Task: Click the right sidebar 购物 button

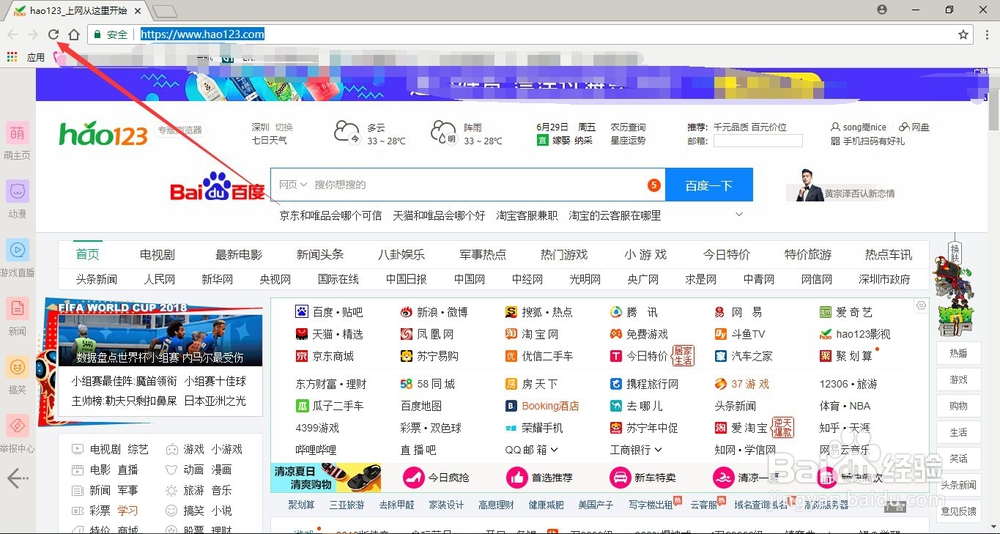Action: [958, 406]
